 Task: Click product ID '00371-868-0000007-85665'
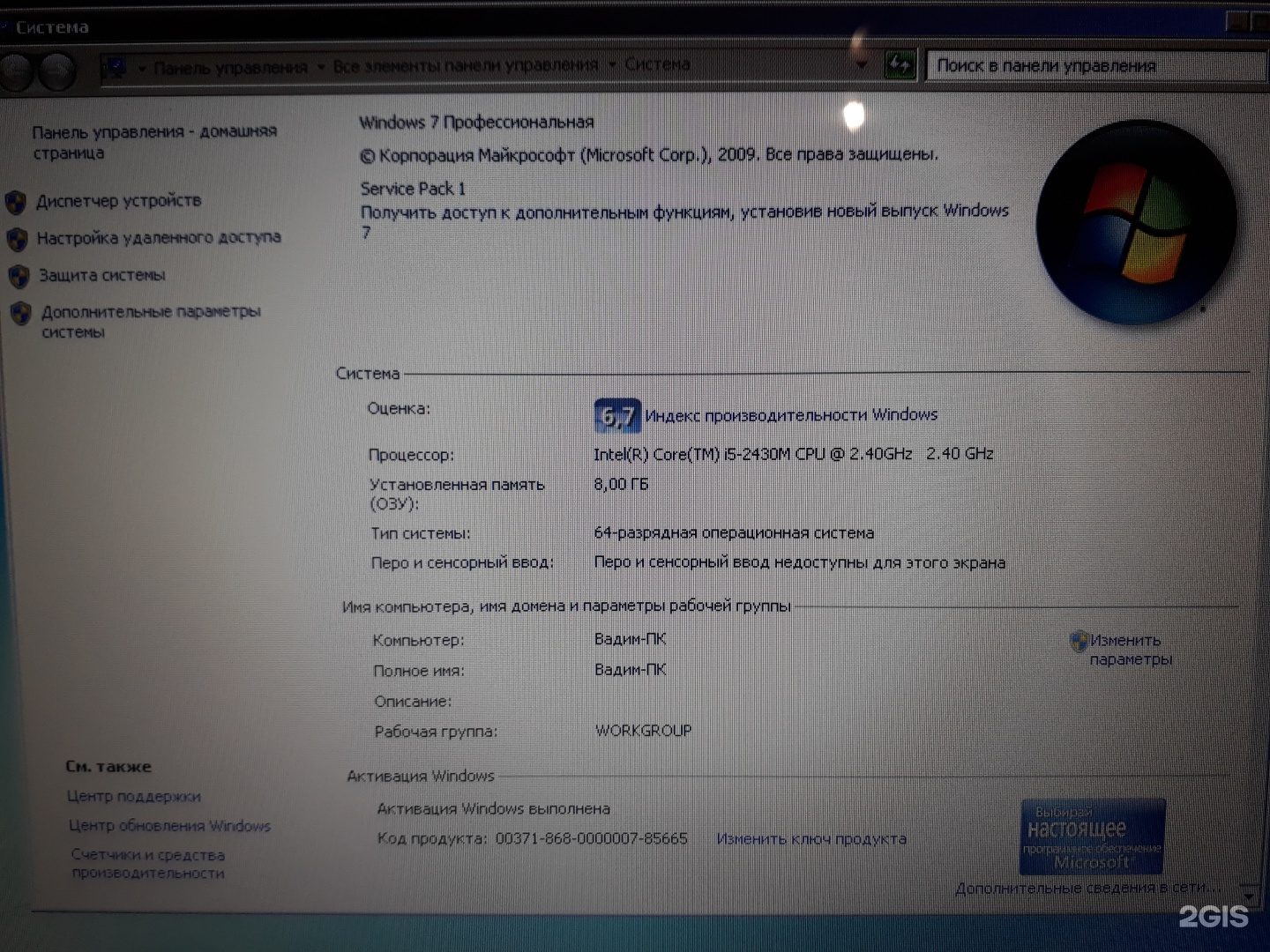[x=591, y=838]
